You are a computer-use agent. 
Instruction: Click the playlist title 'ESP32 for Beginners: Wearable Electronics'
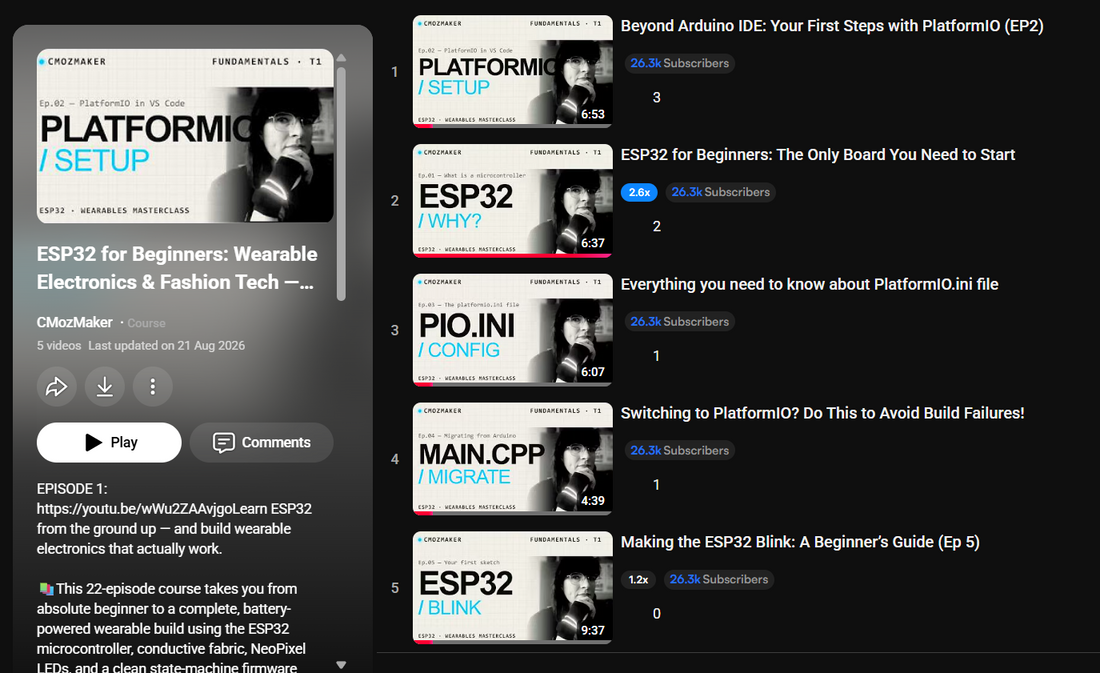(x=177, y=268)
